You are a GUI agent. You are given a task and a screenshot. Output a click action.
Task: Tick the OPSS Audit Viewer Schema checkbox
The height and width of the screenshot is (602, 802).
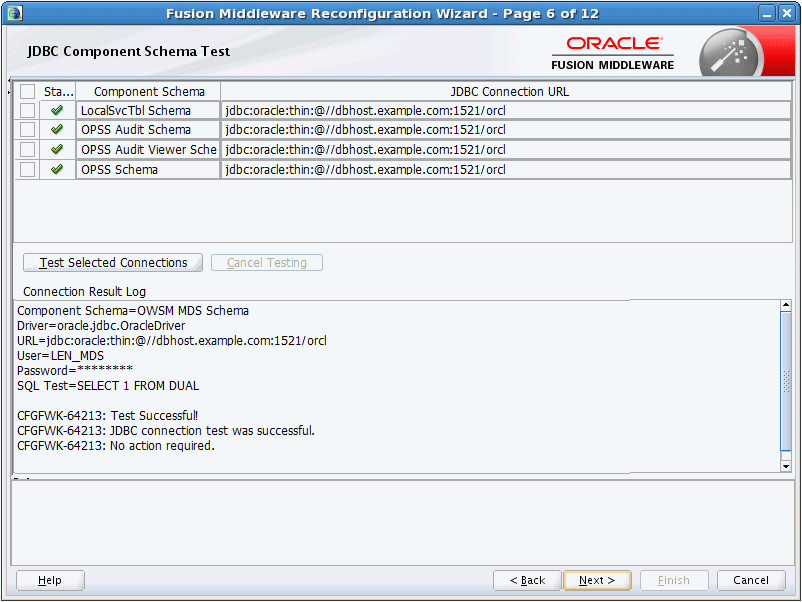27,149
